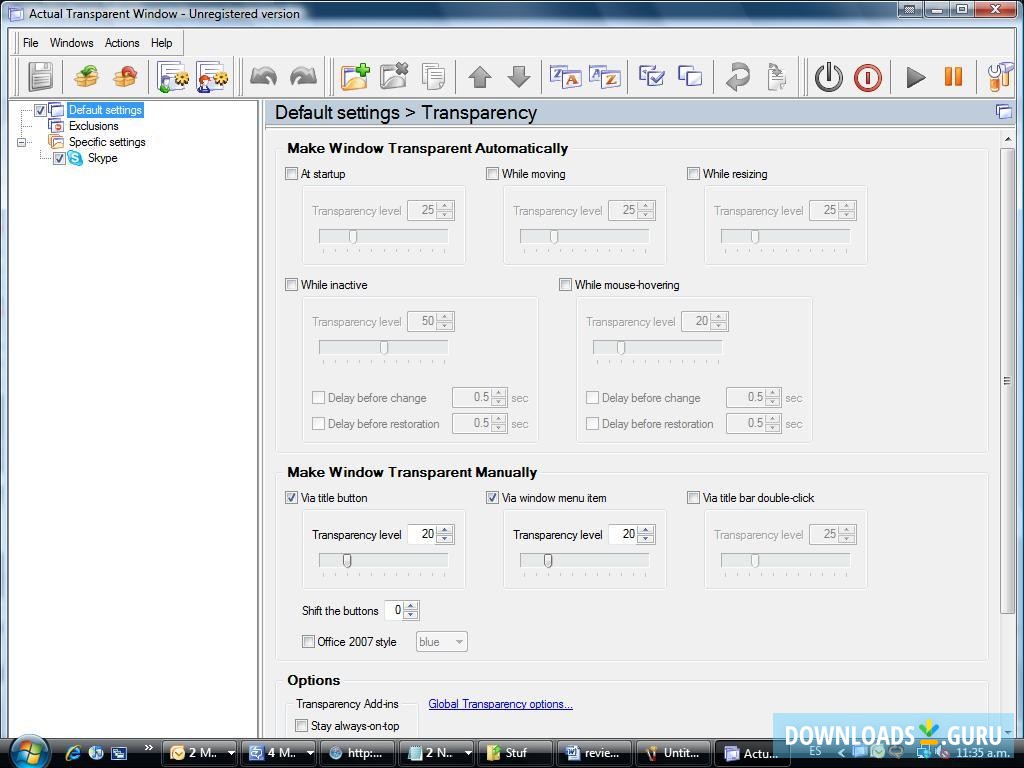
Task: Open the Windows menu
Action: [71, 43]
